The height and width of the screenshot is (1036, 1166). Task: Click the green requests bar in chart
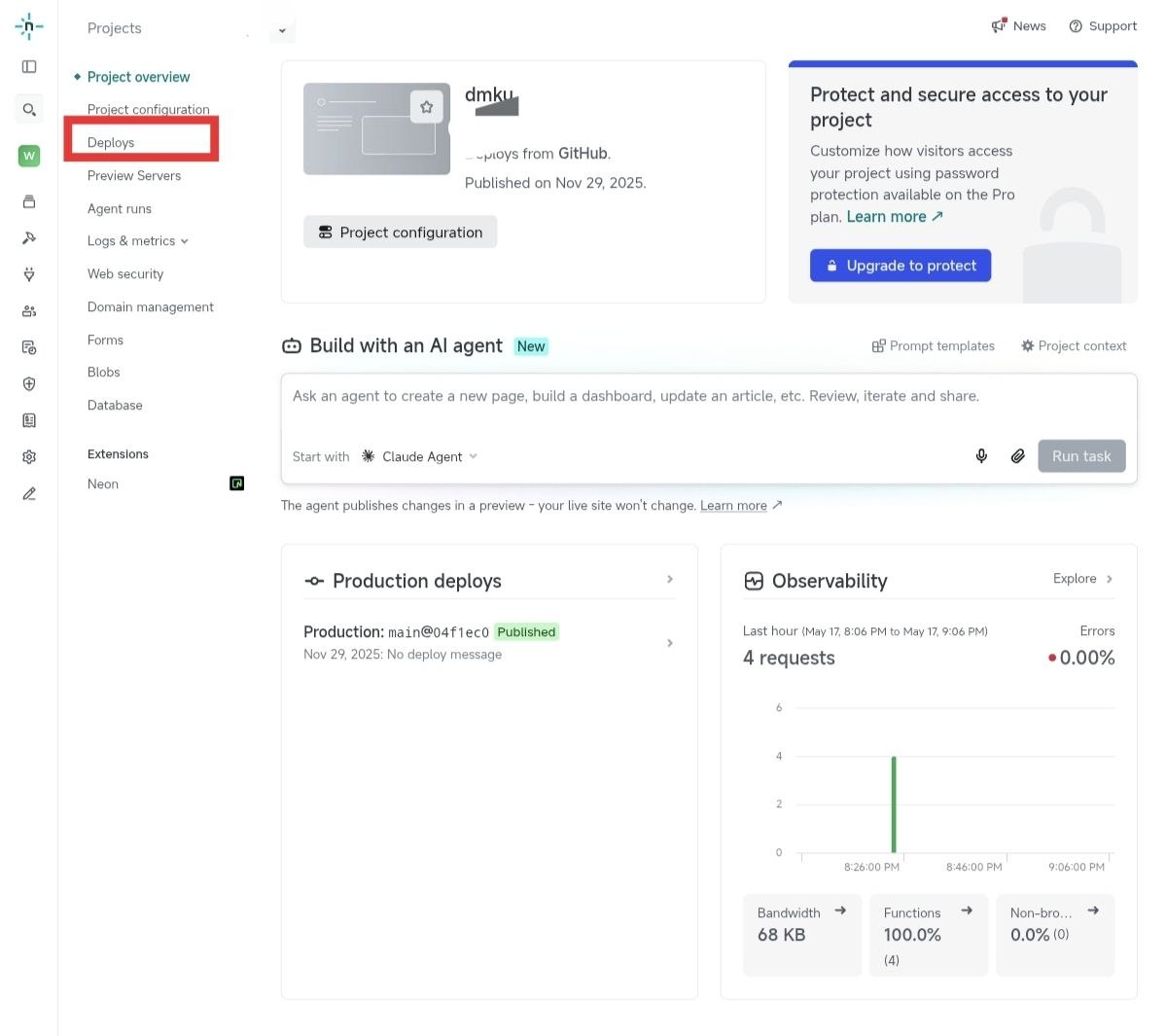tap(893, 804)
